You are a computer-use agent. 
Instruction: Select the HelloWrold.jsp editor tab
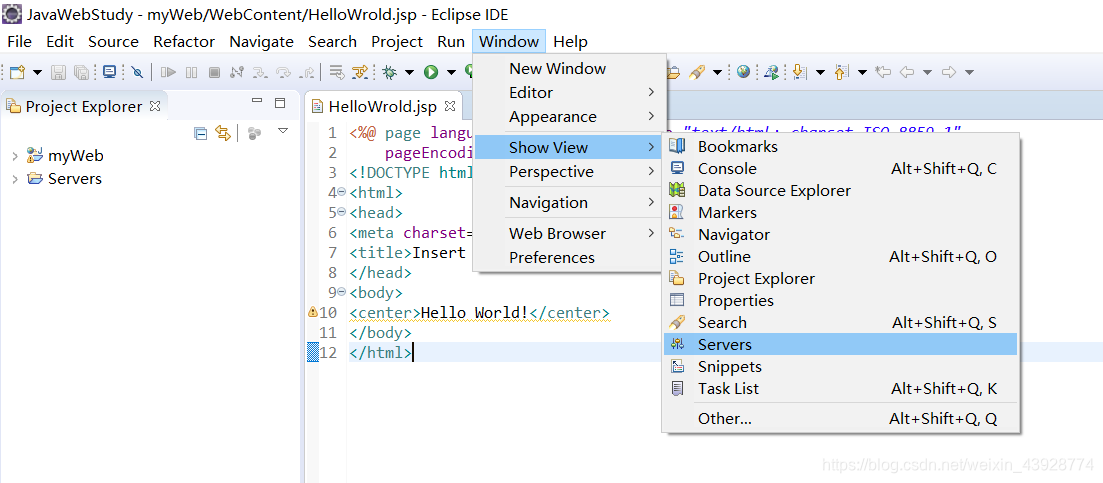click(x=383, y=107)
